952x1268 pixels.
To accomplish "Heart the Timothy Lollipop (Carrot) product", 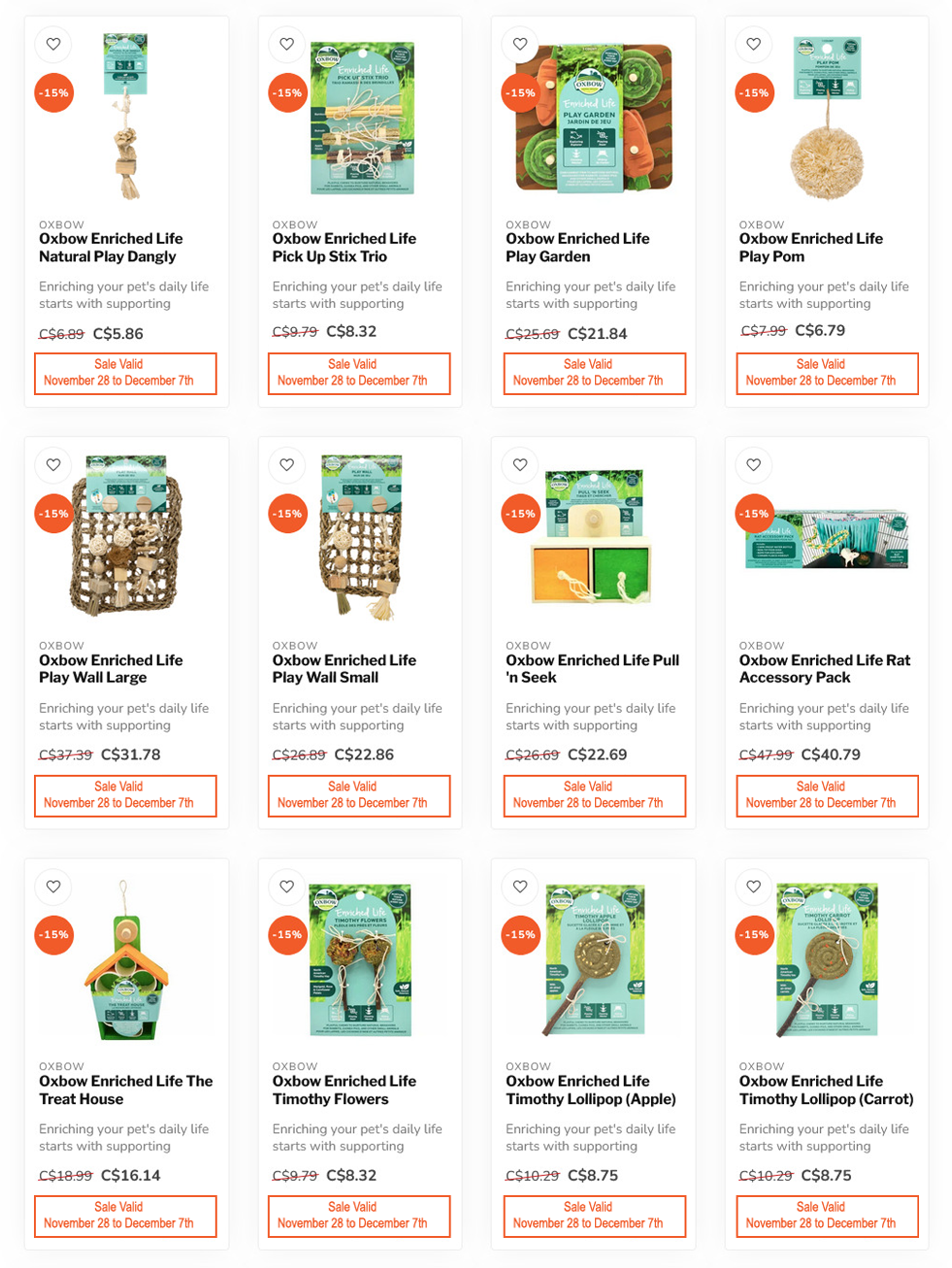I will [754, 886].
